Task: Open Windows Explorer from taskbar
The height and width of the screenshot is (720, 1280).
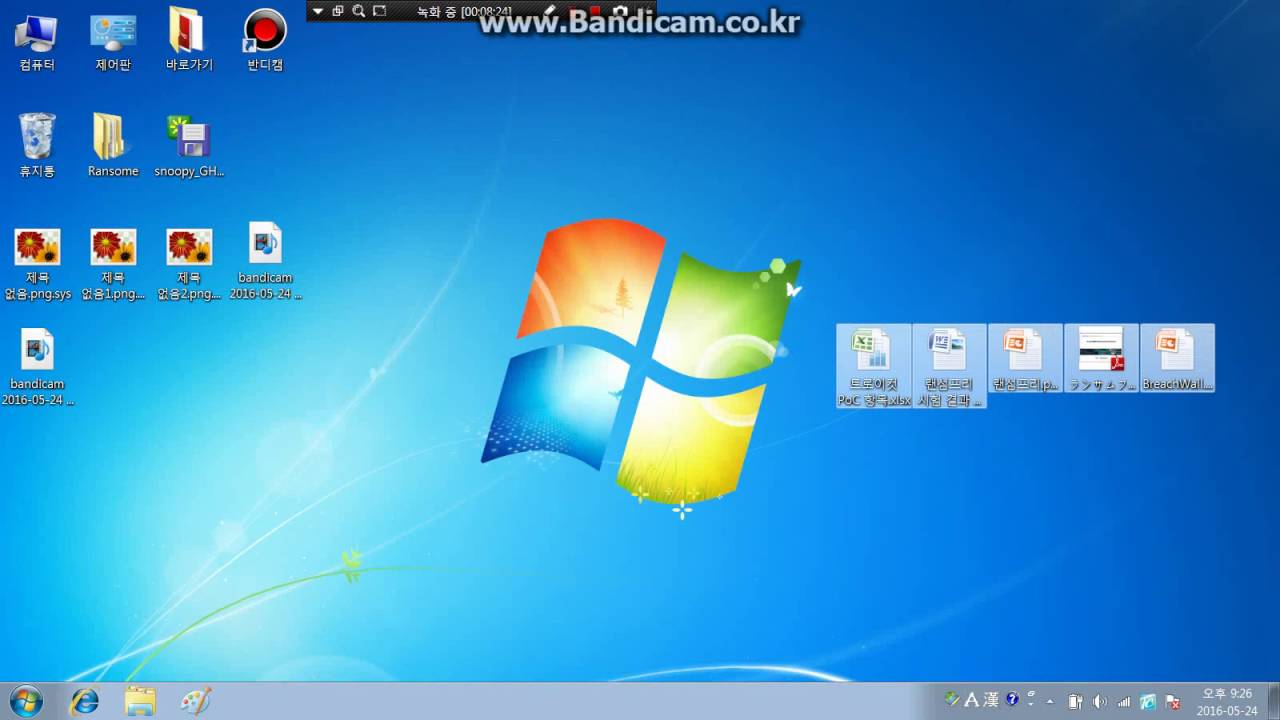Action: pos(140,702)
